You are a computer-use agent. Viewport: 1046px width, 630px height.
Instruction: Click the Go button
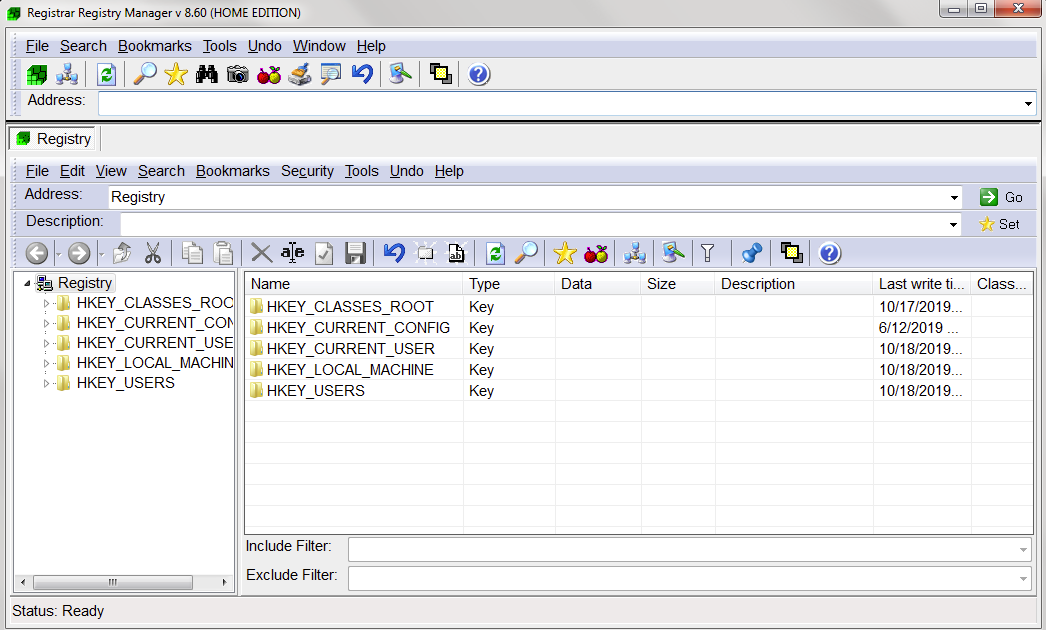pyautogui.click(x=1001, y=198)
